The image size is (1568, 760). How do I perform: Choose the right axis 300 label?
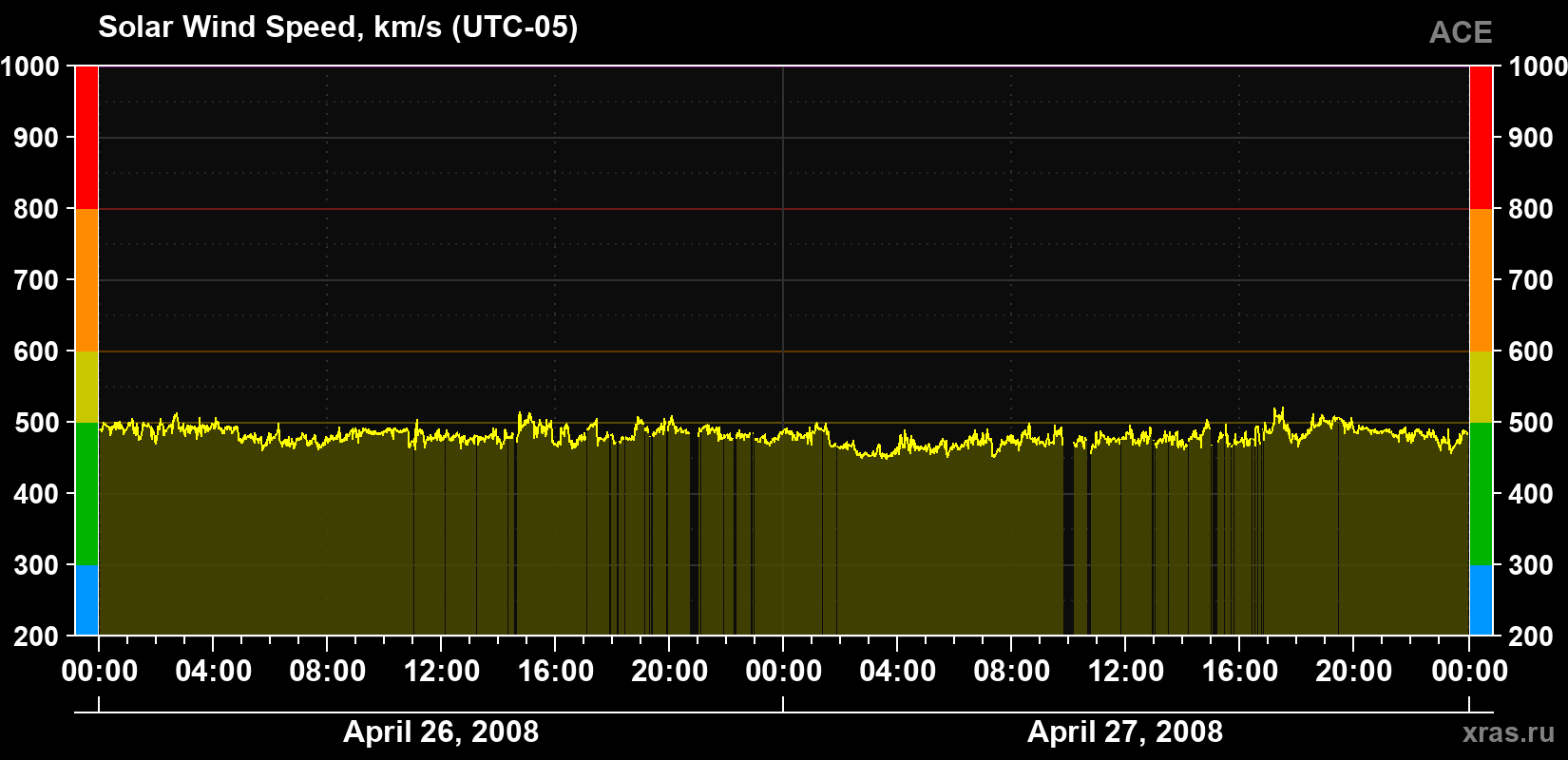[1531, 565]
